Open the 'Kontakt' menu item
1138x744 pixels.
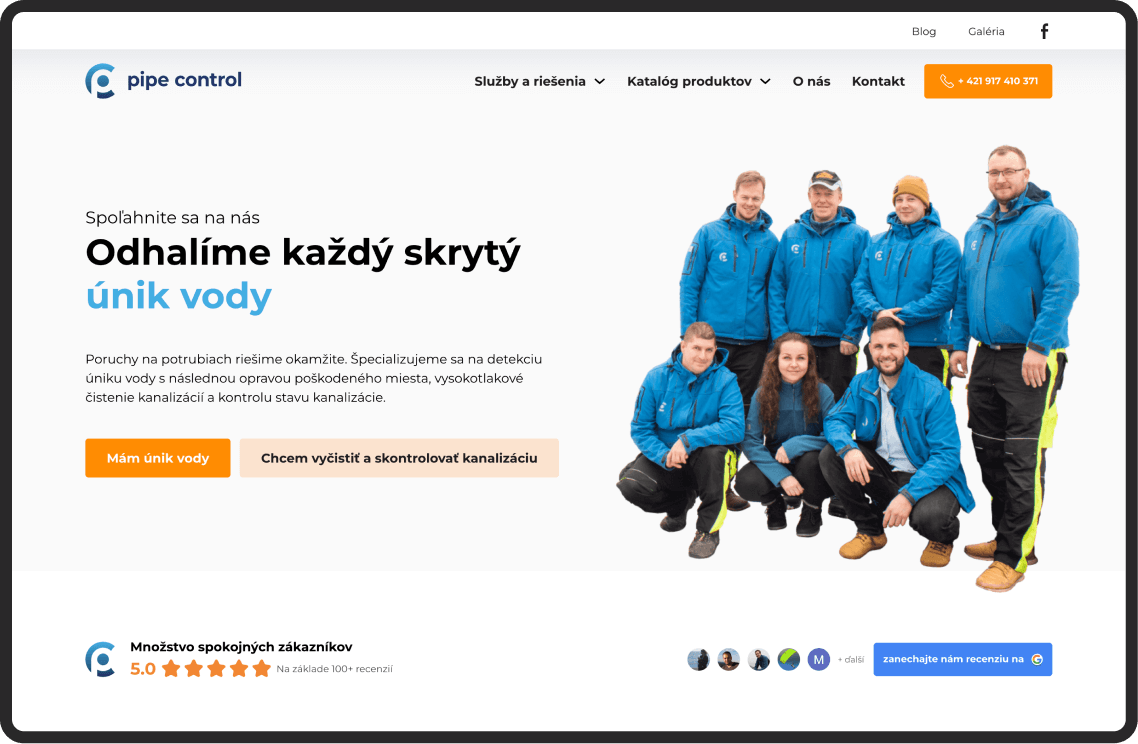(878, 82)
